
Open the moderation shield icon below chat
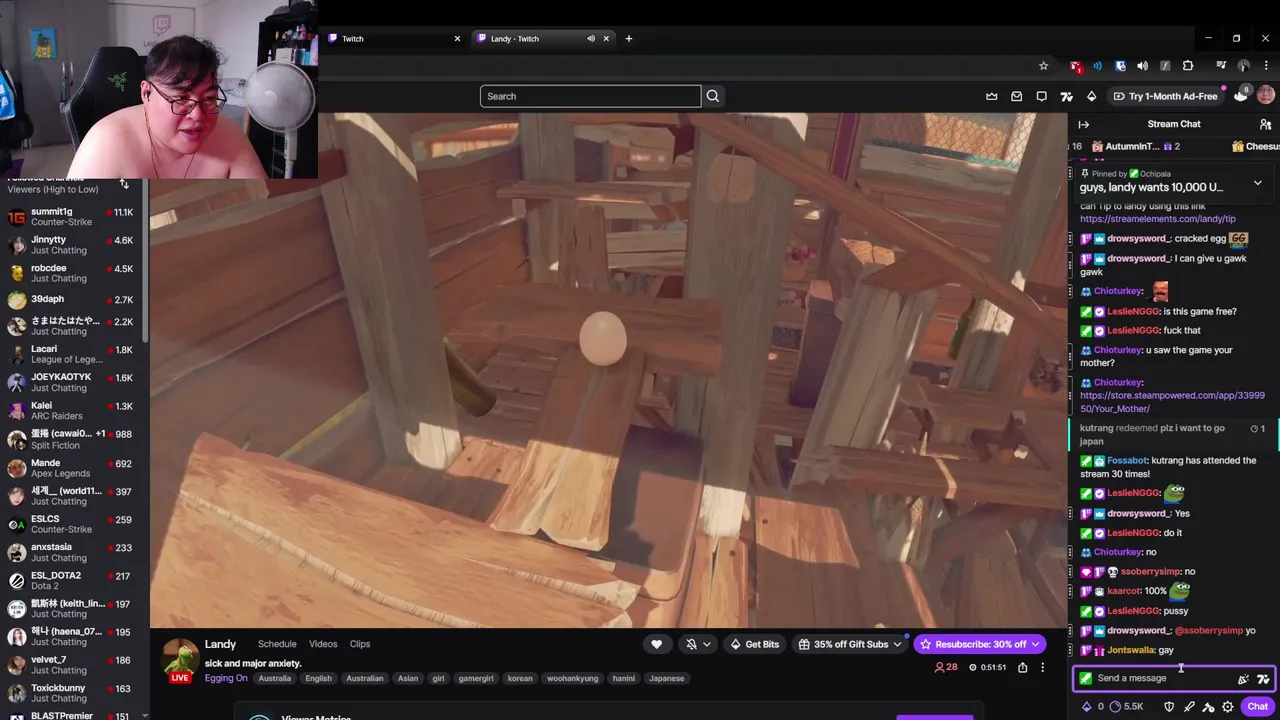tap(1169, 707)
